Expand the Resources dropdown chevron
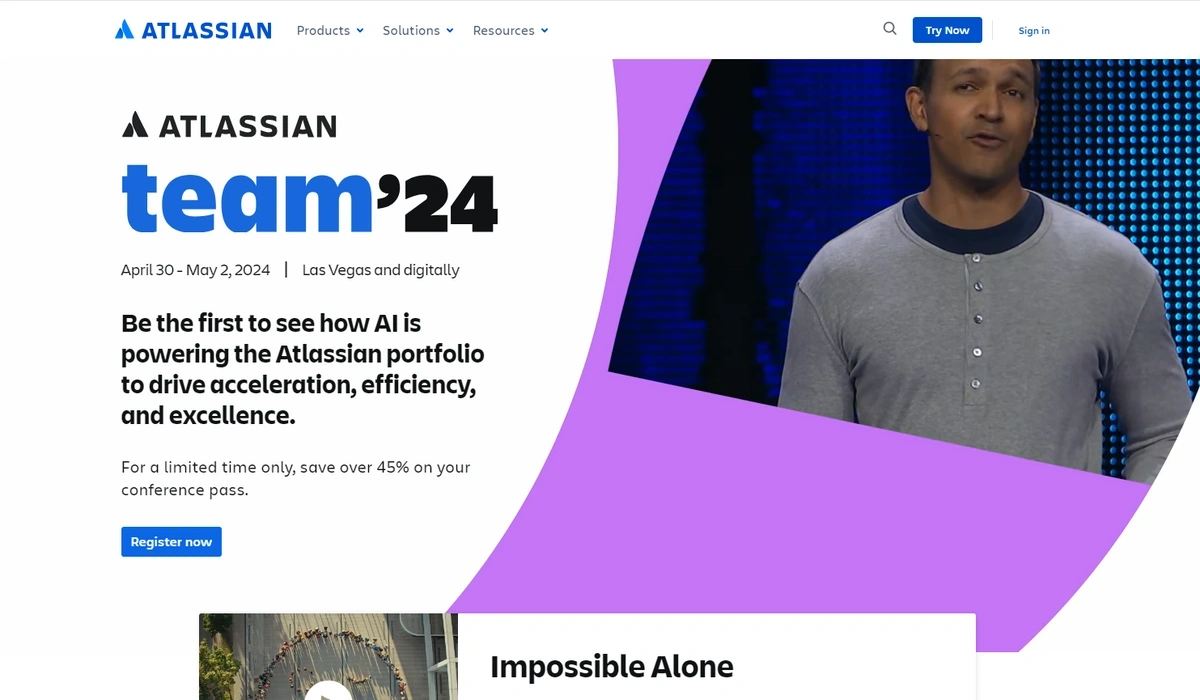The height and width of the screenshot is (700, 1200). pos(545,31)
